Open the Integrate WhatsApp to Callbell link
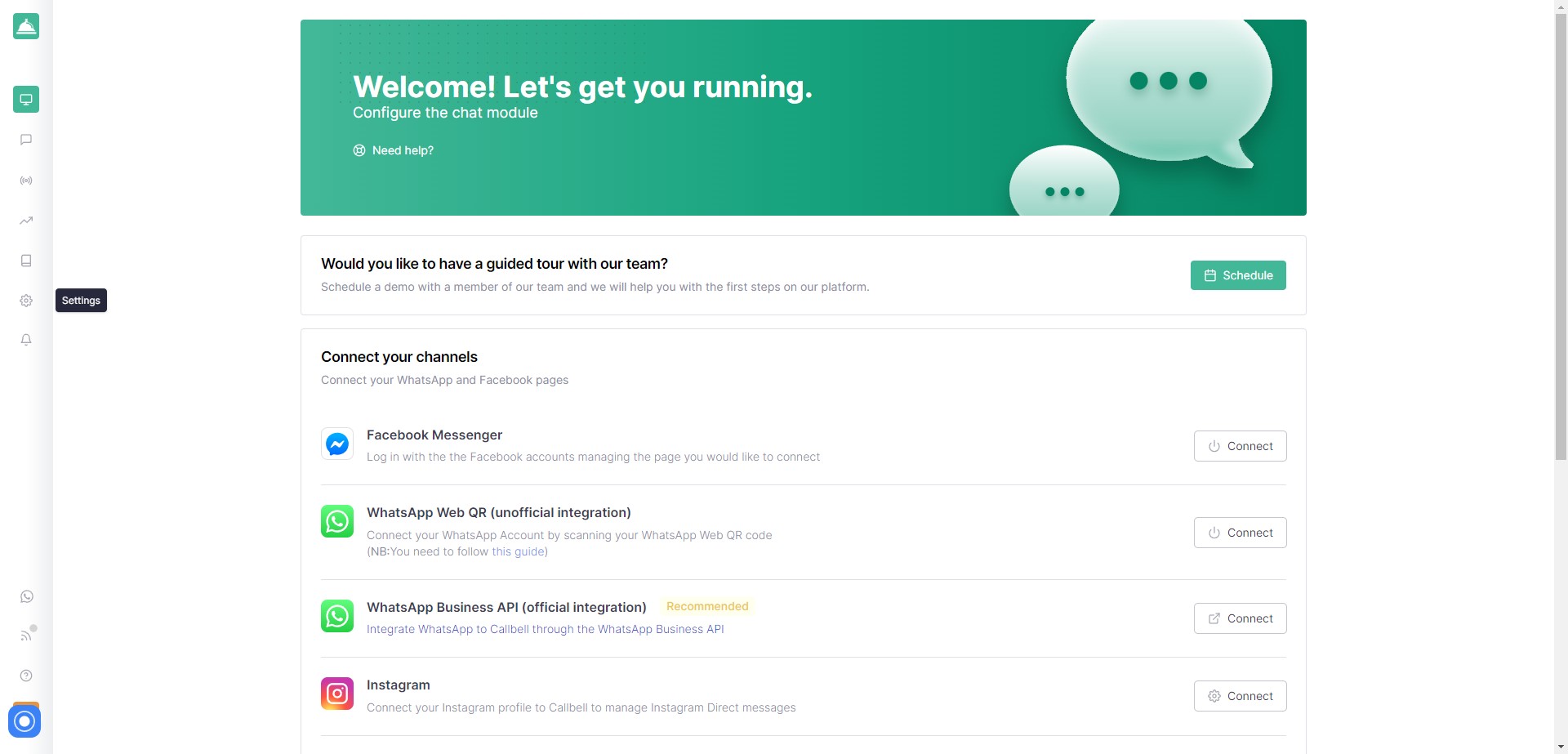 (546, 629)
